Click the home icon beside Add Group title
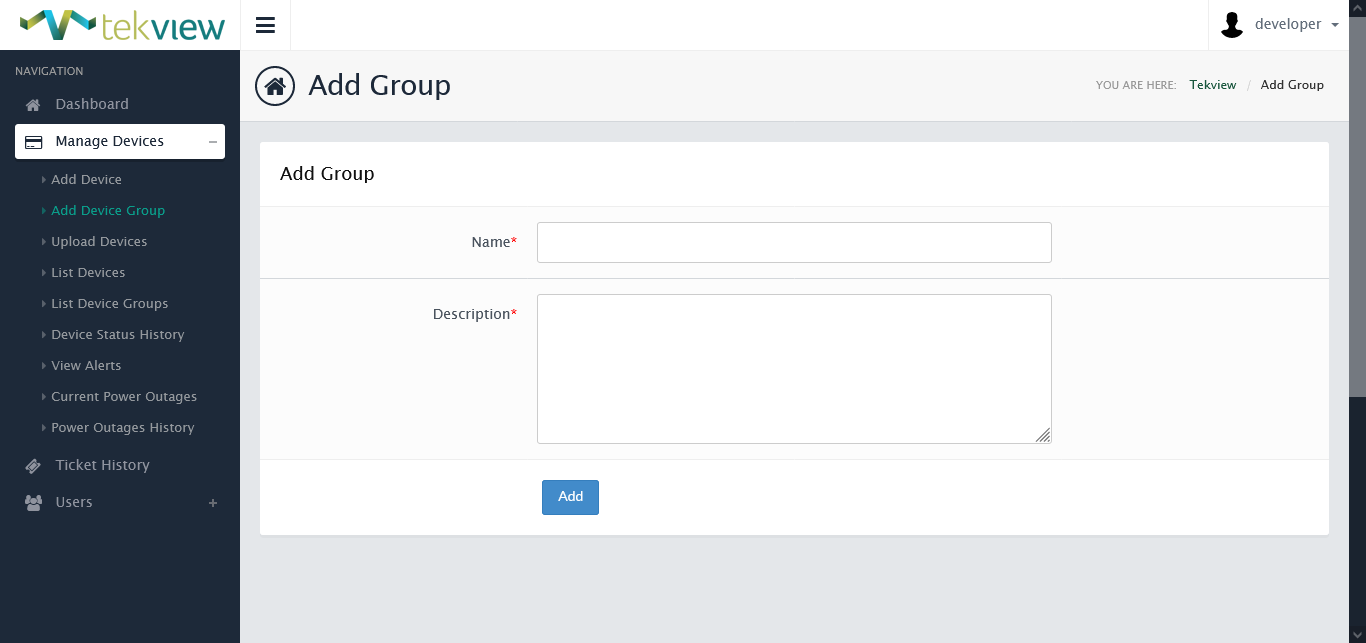This screenshot has width=1366, height=643. [275, 86]
